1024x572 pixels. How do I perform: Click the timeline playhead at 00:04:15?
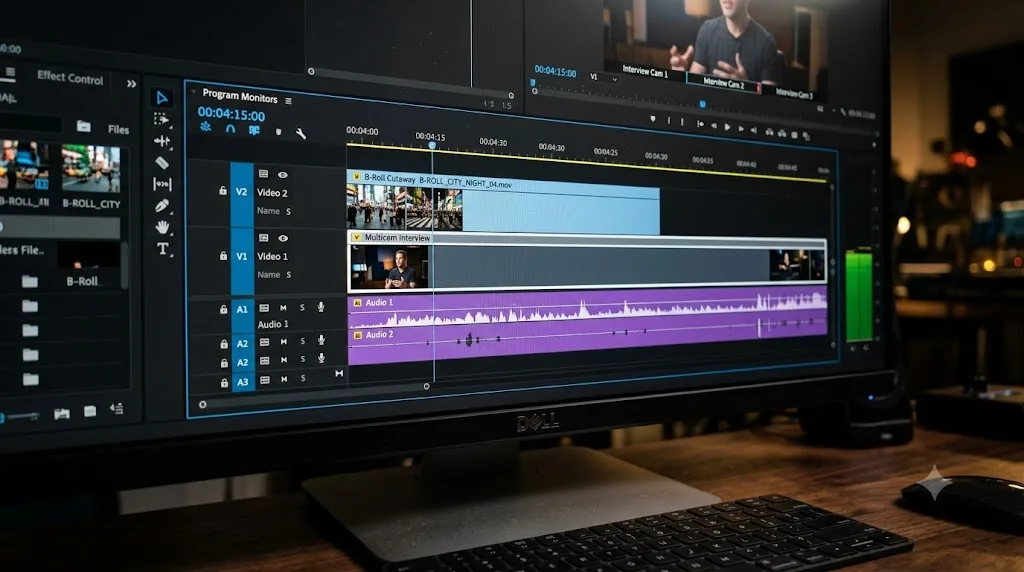point(432,145)
